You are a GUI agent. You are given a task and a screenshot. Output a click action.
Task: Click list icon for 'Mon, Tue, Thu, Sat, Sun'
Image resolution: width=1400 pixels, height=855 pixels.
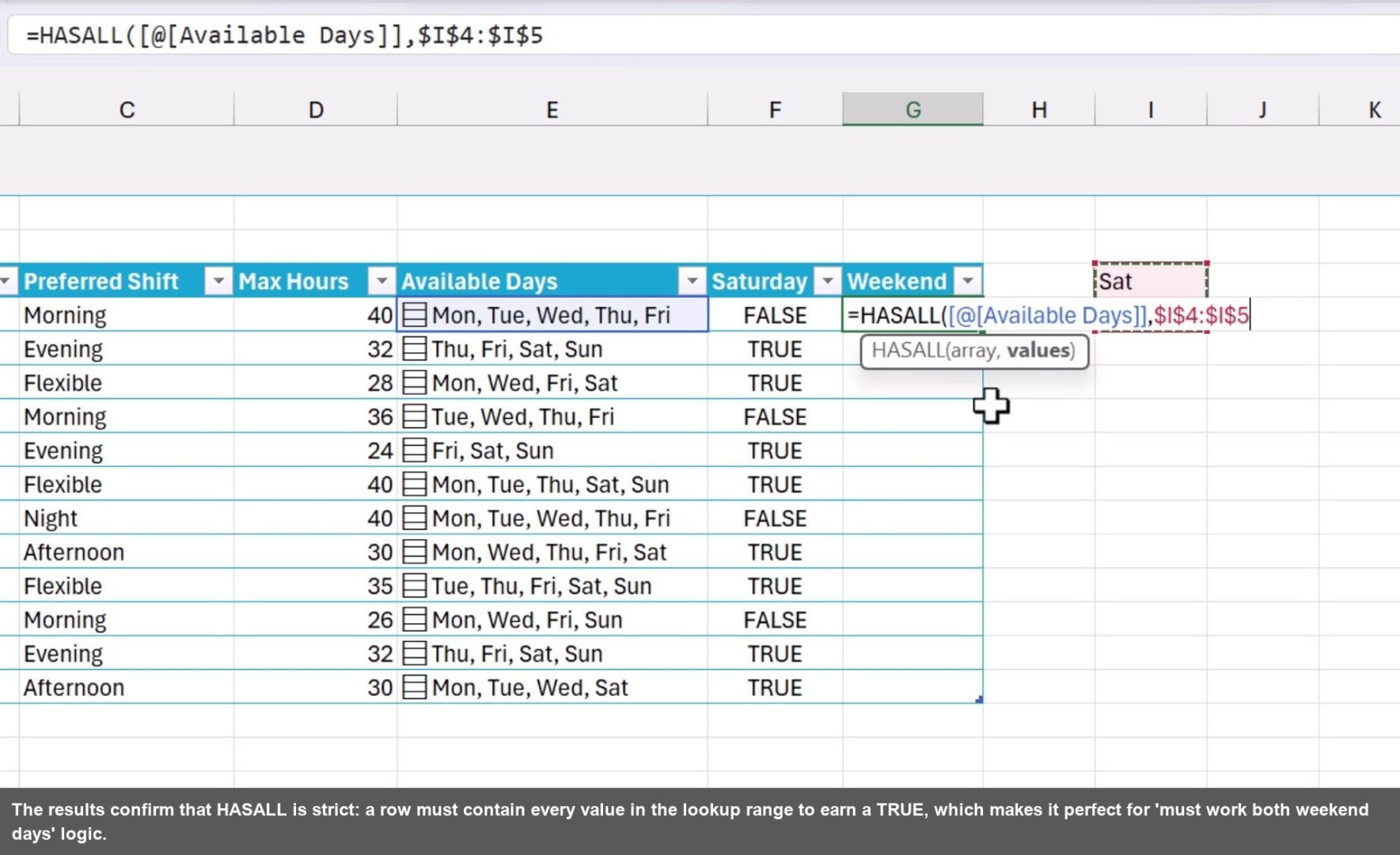coord(414,484)
